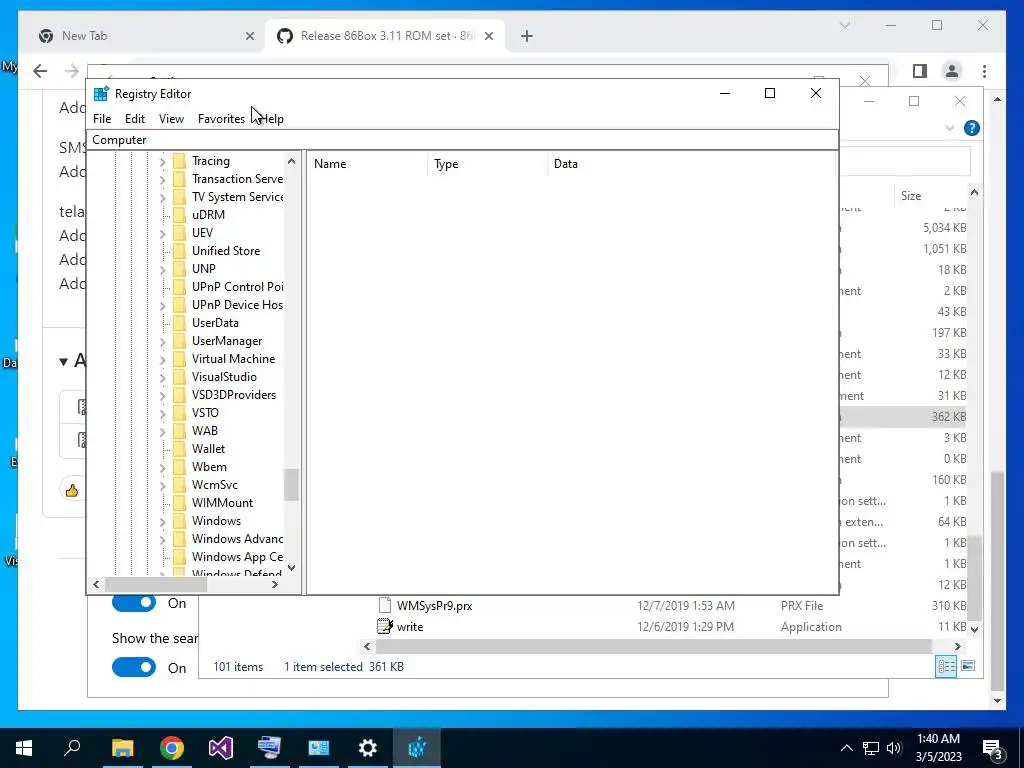
Task: Expand the UPnP Device Host key
Action: coord(162,305)
